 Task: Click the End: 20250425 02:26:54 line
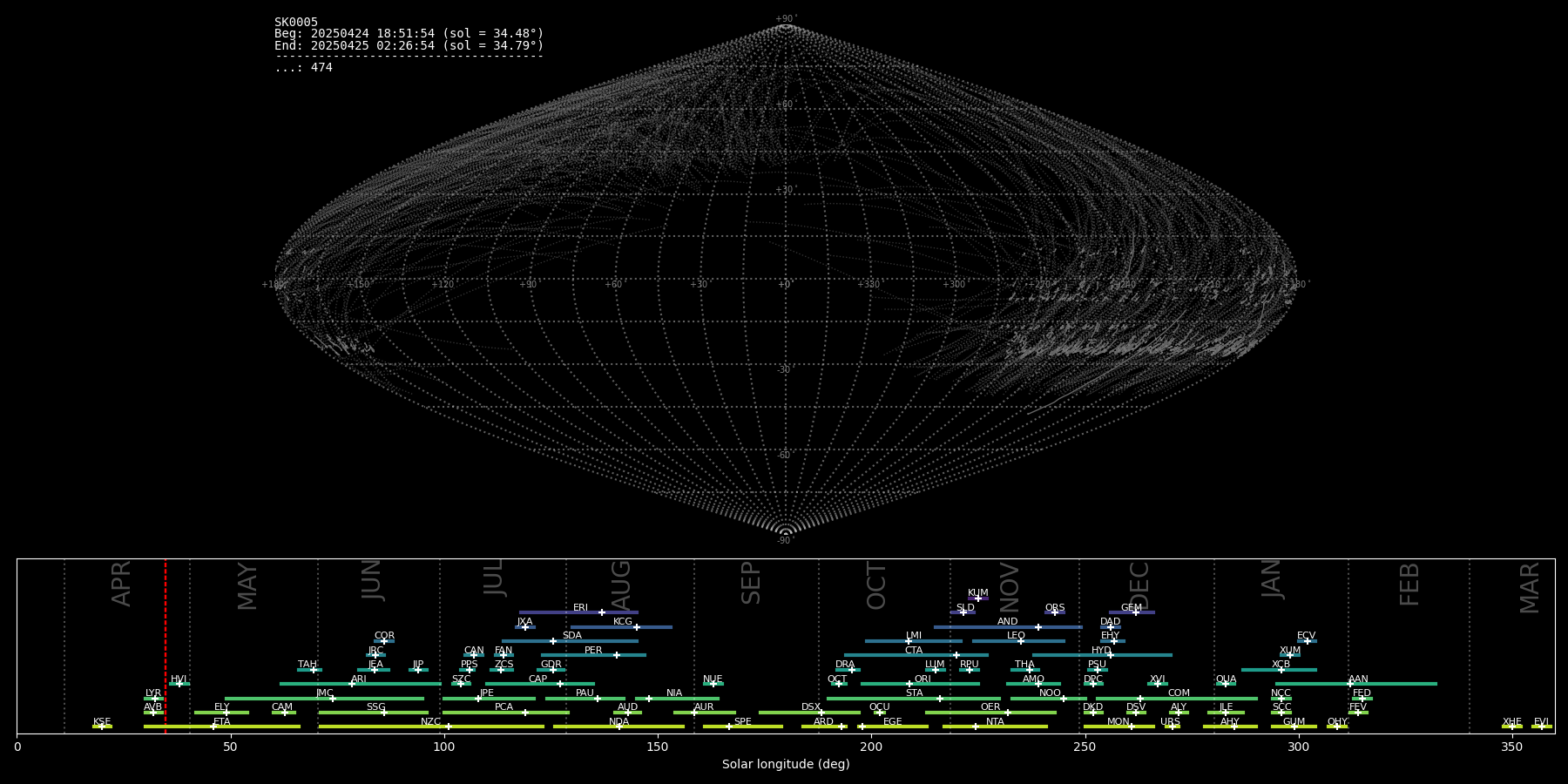pyautogui.click(x=409, y=45)
